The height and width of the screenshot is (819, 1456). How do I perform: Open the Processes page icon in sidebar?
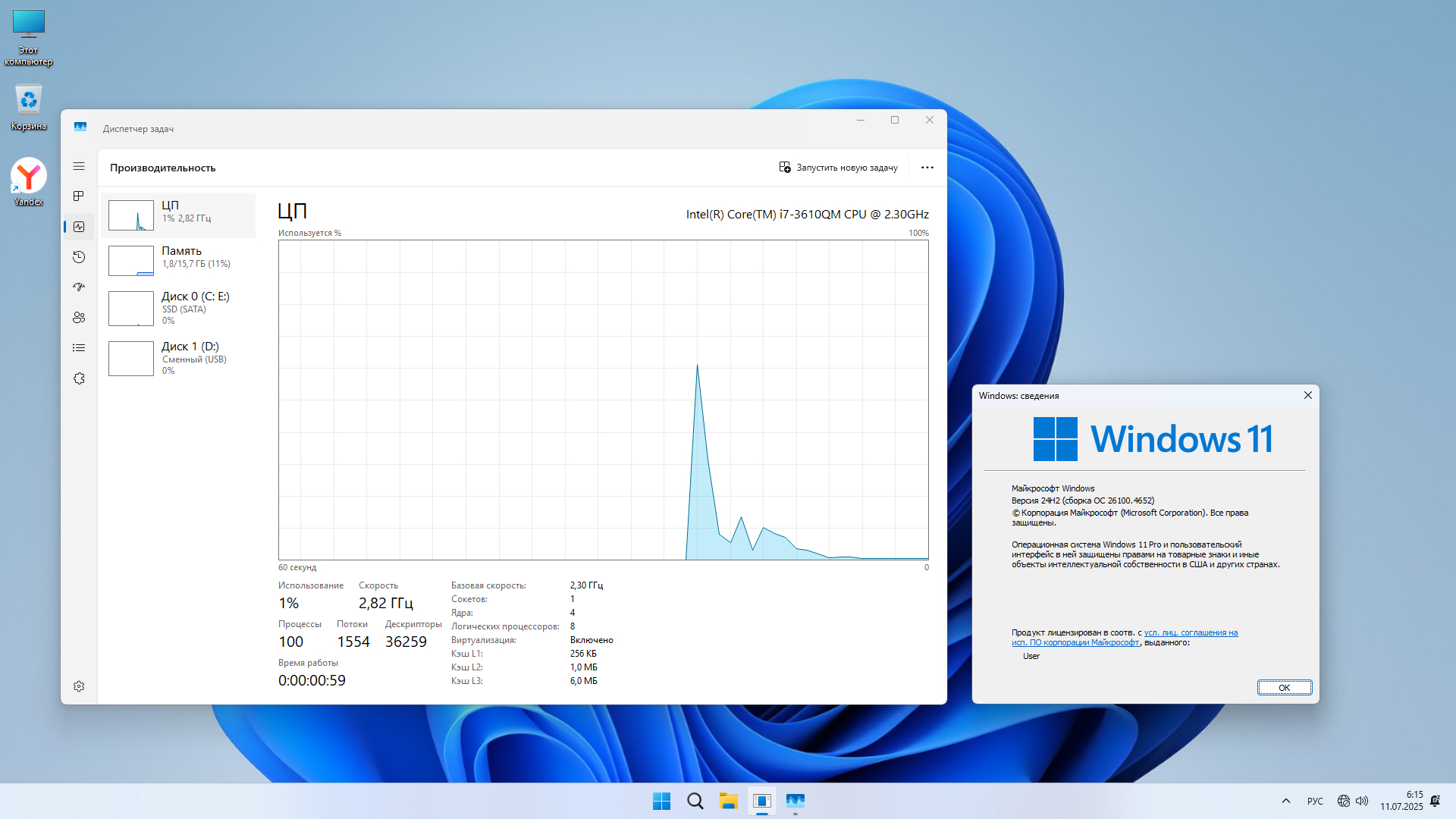pyautogui.click(x=79, y=196)
